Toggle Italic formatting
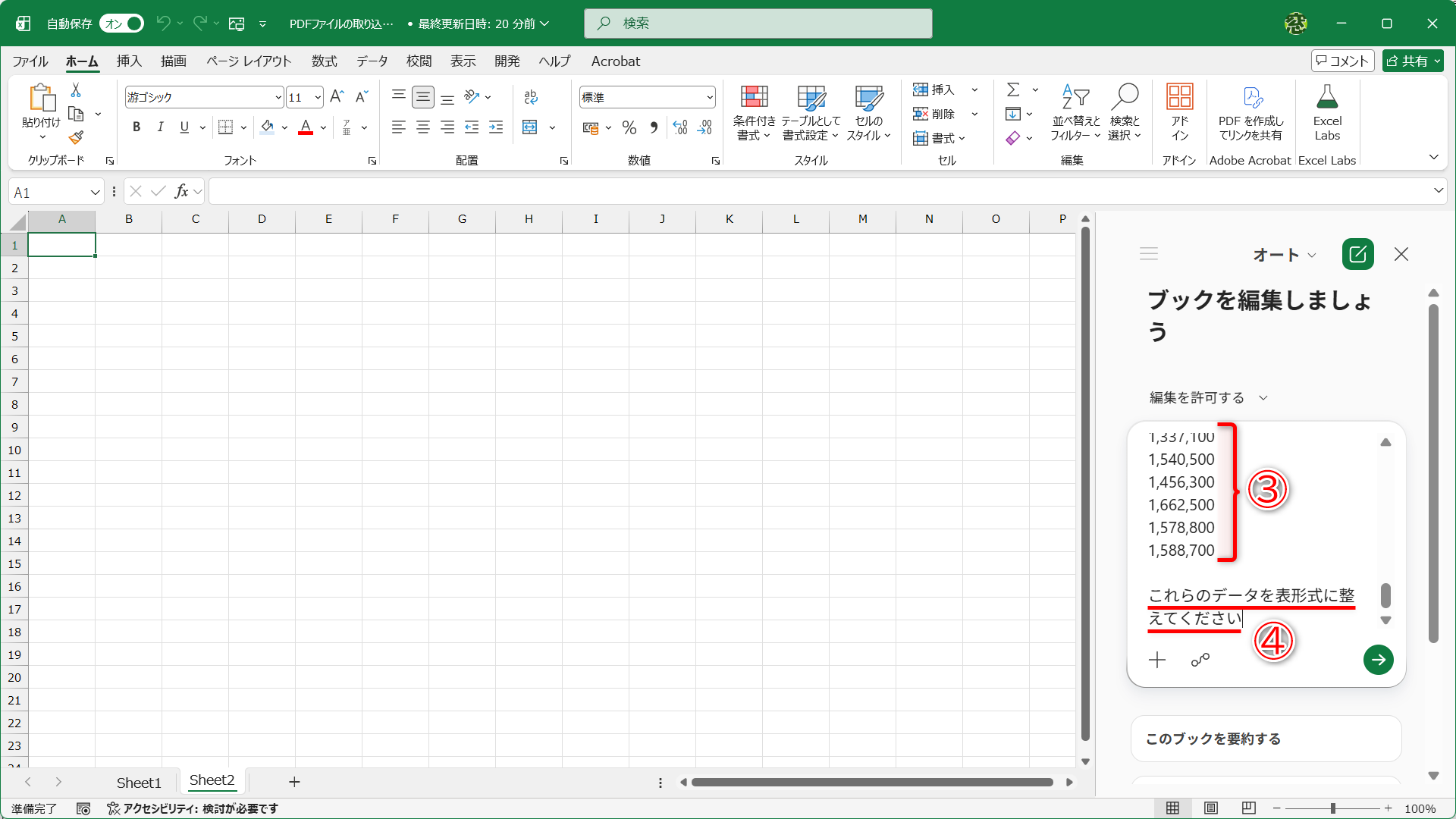Screen dimensions: 1456x819 click(160, 127)
